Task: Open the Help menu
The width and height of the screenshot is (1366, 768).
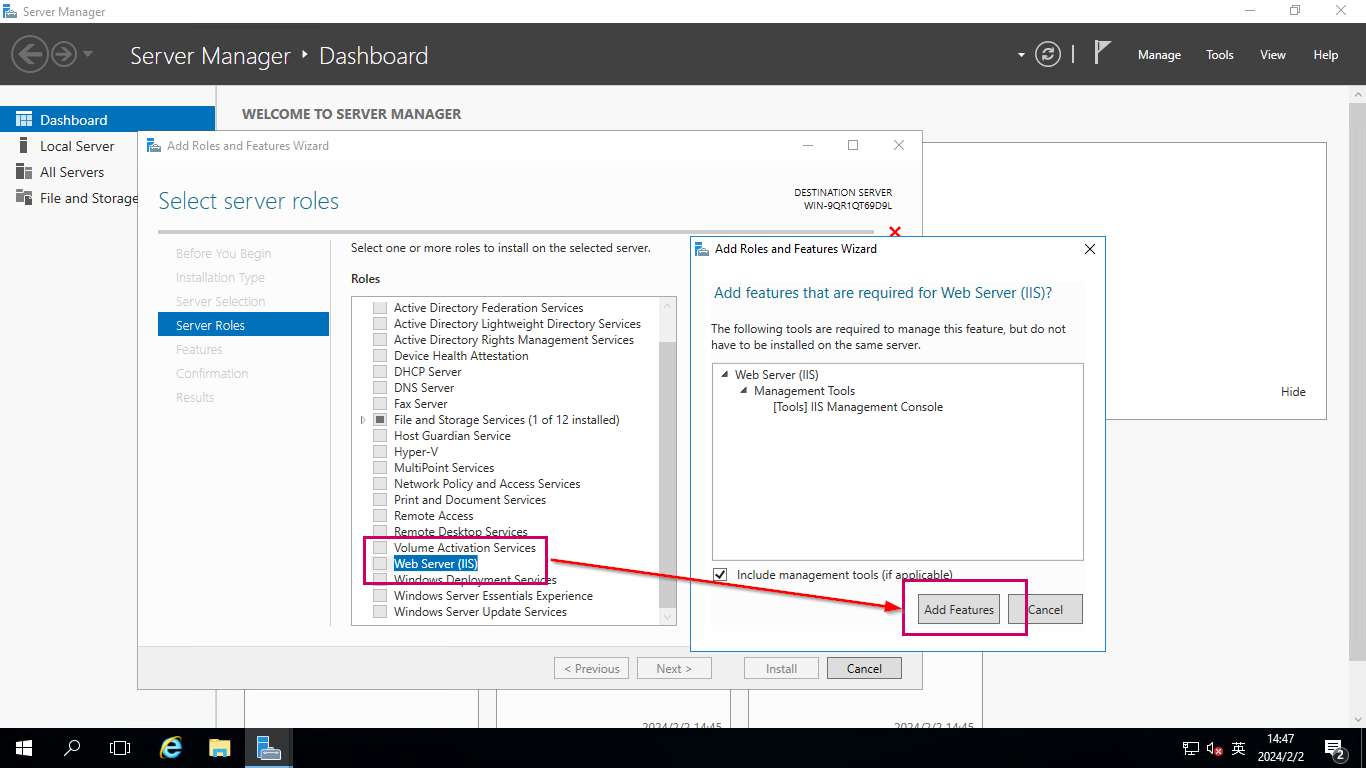Action: click(x=1325, y=55)
